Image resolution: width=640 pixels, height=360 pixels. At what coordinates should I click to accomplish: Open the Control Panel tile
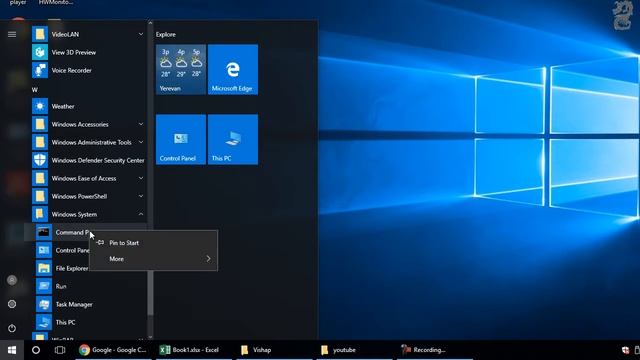pyautogui.click(x=181, y=140)
